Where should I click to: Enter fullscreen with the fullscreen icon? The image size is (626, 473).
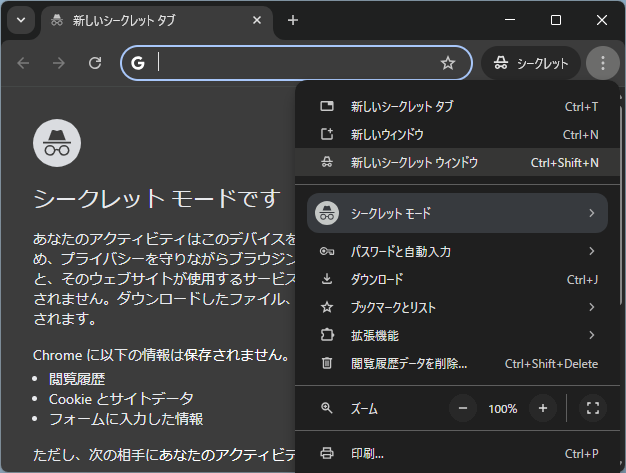click(593, 408)
